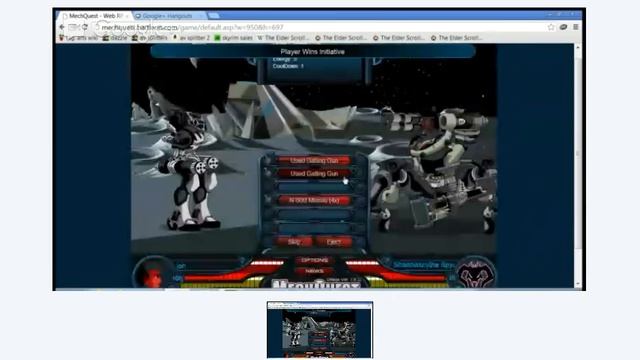
Task: Click the button below OPTIONS
Action: [314, 271]
